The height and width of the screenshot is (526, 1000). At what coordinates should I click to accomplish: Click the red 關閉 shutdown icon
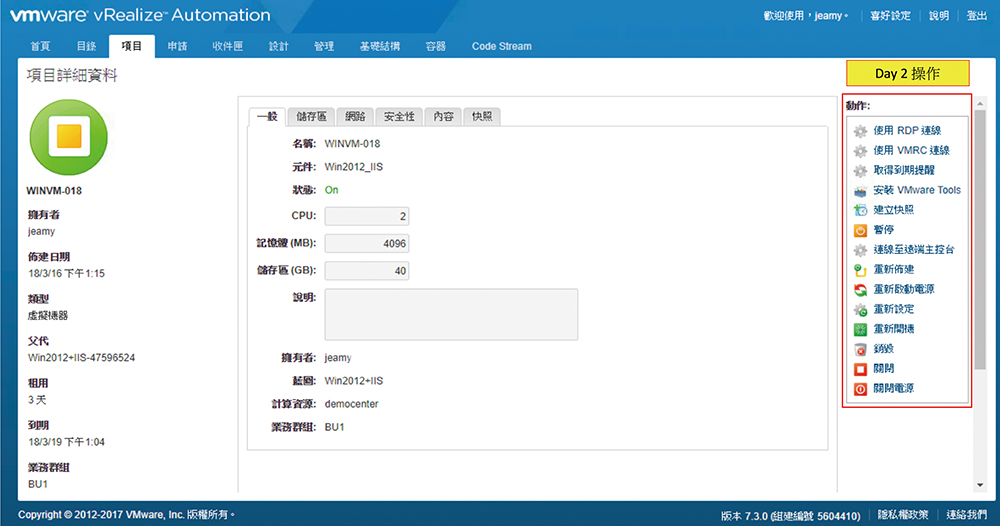pyautogui.click(x=860, y=369)
